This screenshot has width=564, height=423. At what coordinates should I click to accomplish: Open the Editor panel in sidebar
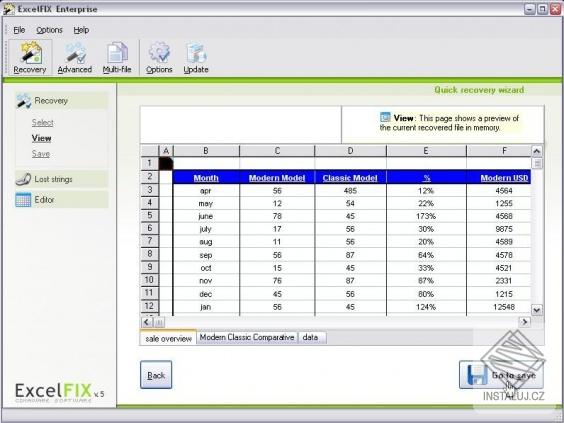click(62, 200)
